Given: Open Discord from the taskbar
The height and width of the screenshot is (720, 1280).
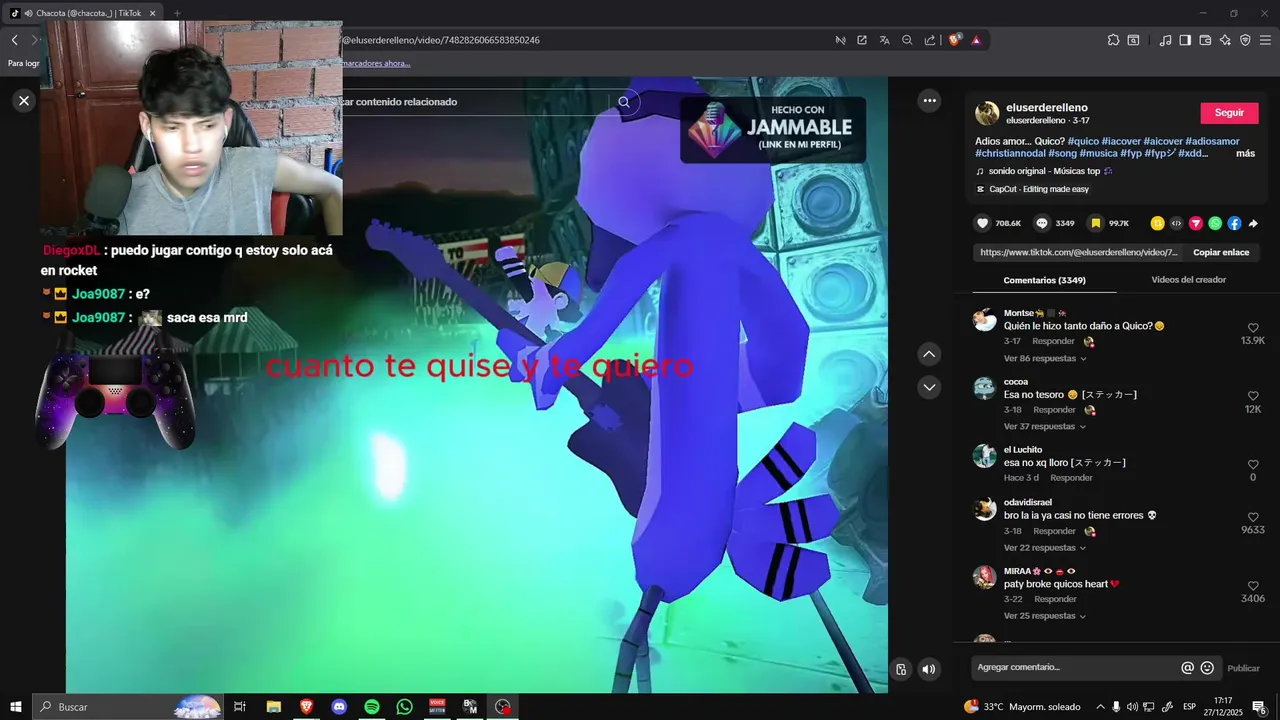Looking at the screenshot, I should tap(339, 707).
